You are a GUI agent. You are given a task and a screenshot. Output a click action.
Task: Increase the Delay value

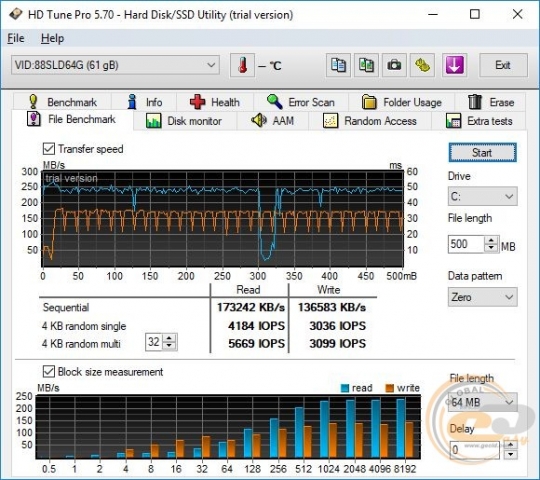pyautogui.click(x=510, y=446)
